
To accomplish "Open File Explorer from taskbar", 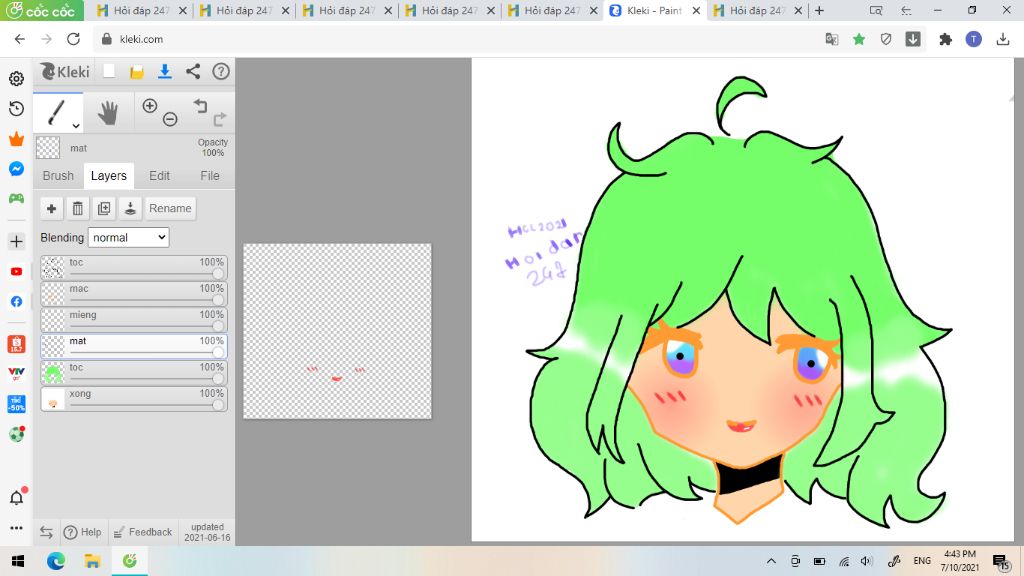I will (92, 561).
